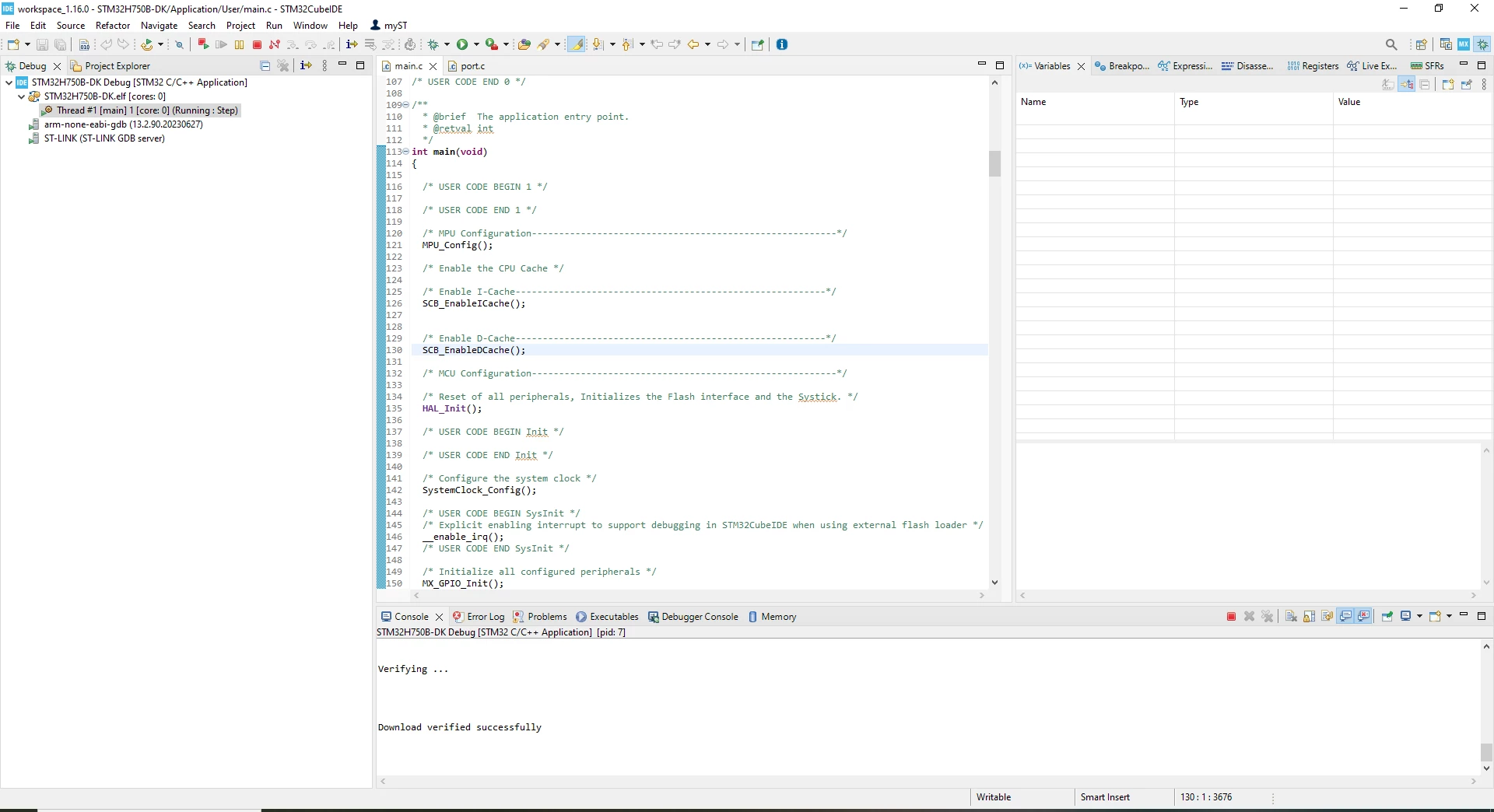The width and height of the screenshot is (1494, 812).
Task: Collapse the comment fold marker at line 109
Action: (406, 105)
